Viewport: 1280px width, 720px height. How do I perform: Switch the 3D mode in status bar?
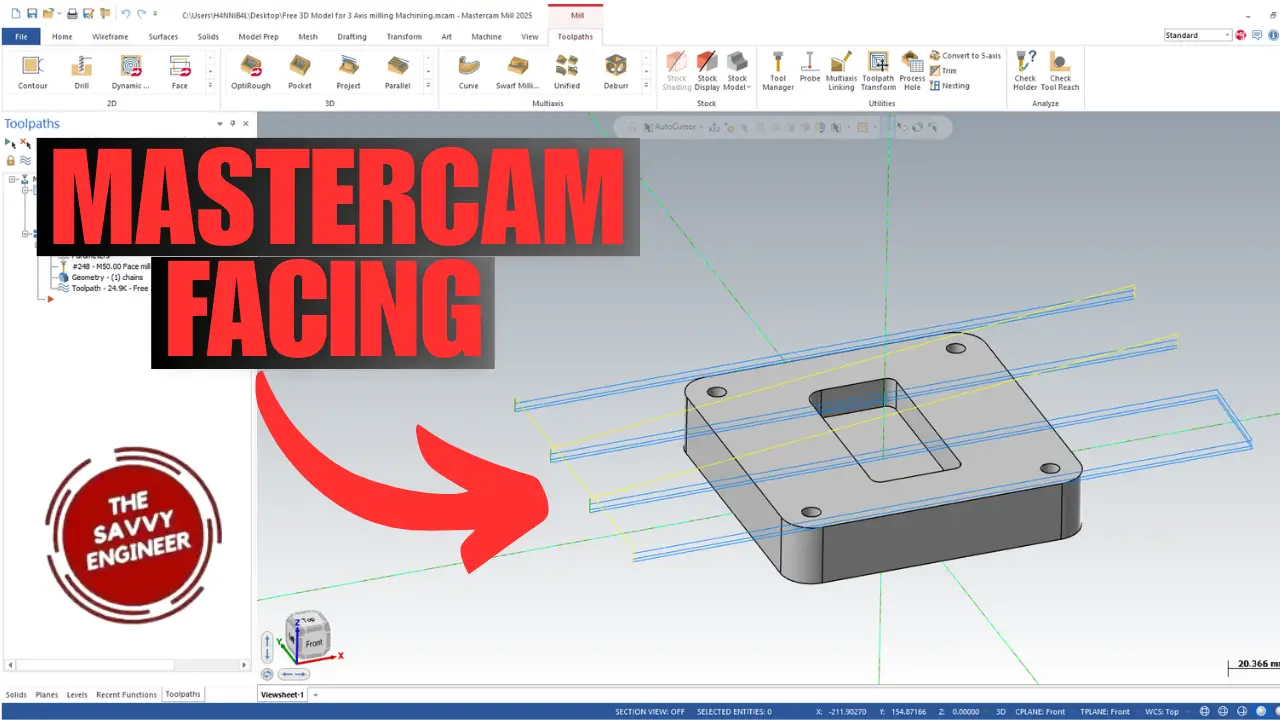point(1001,712)
